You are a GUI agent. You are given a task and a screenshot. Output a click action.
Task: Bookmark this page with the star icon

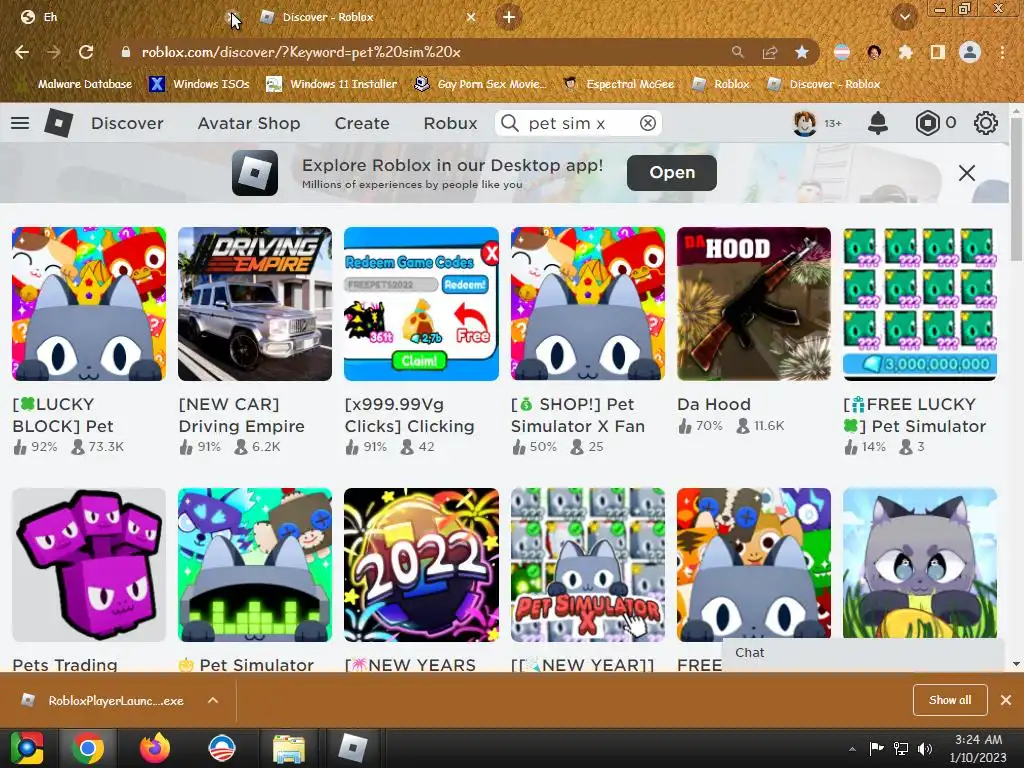(x=802, y=52)
